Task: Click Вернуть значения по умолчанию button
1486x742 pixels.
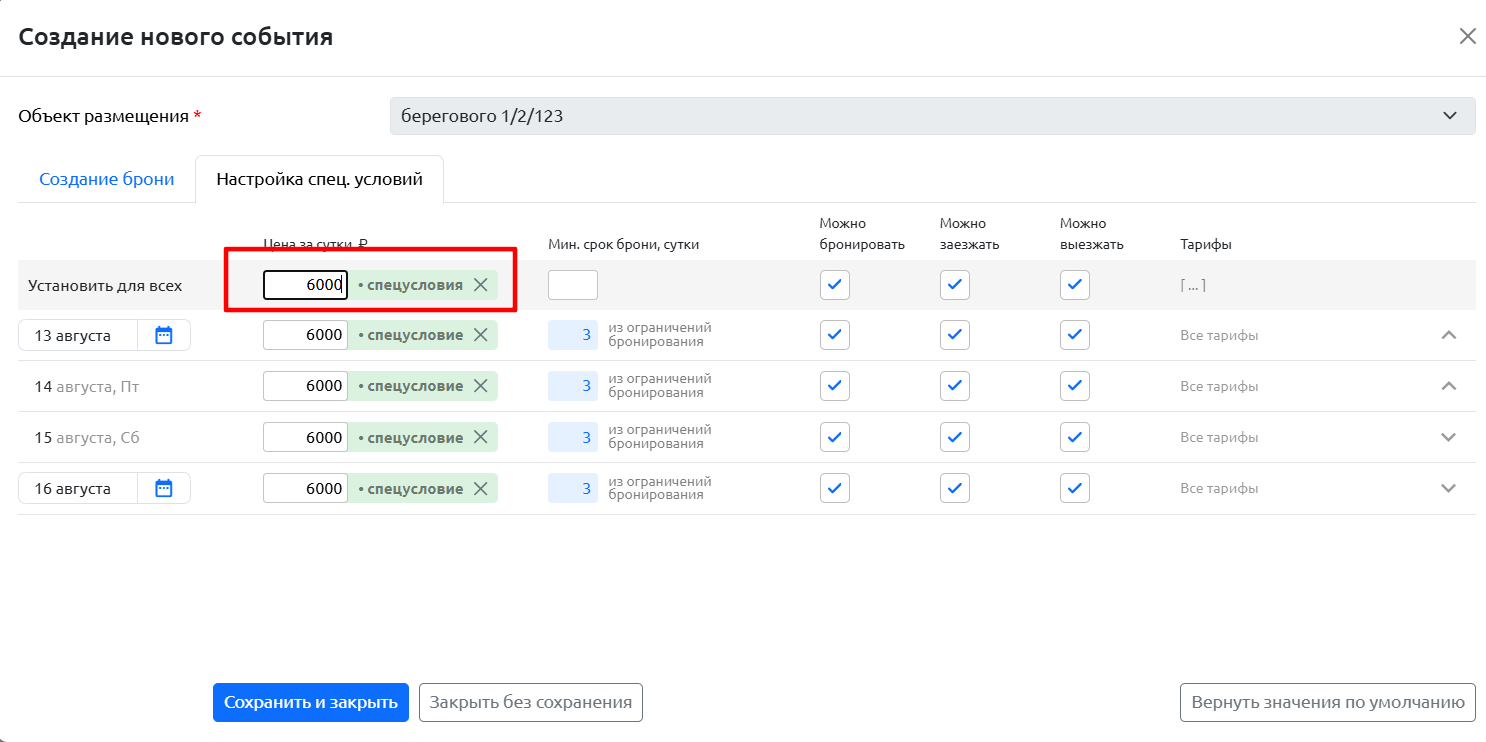Action: click(x=1328, y=702)
